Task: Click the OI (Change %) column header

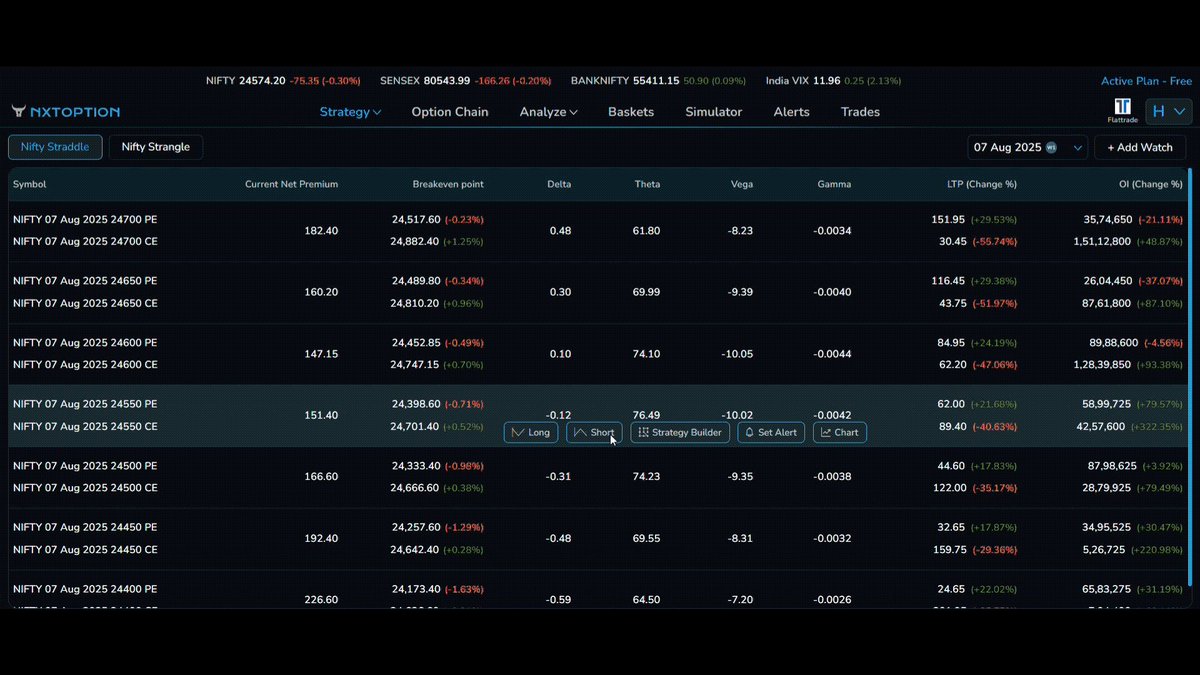Action: pyautogui.click(x=1151, y=184)
